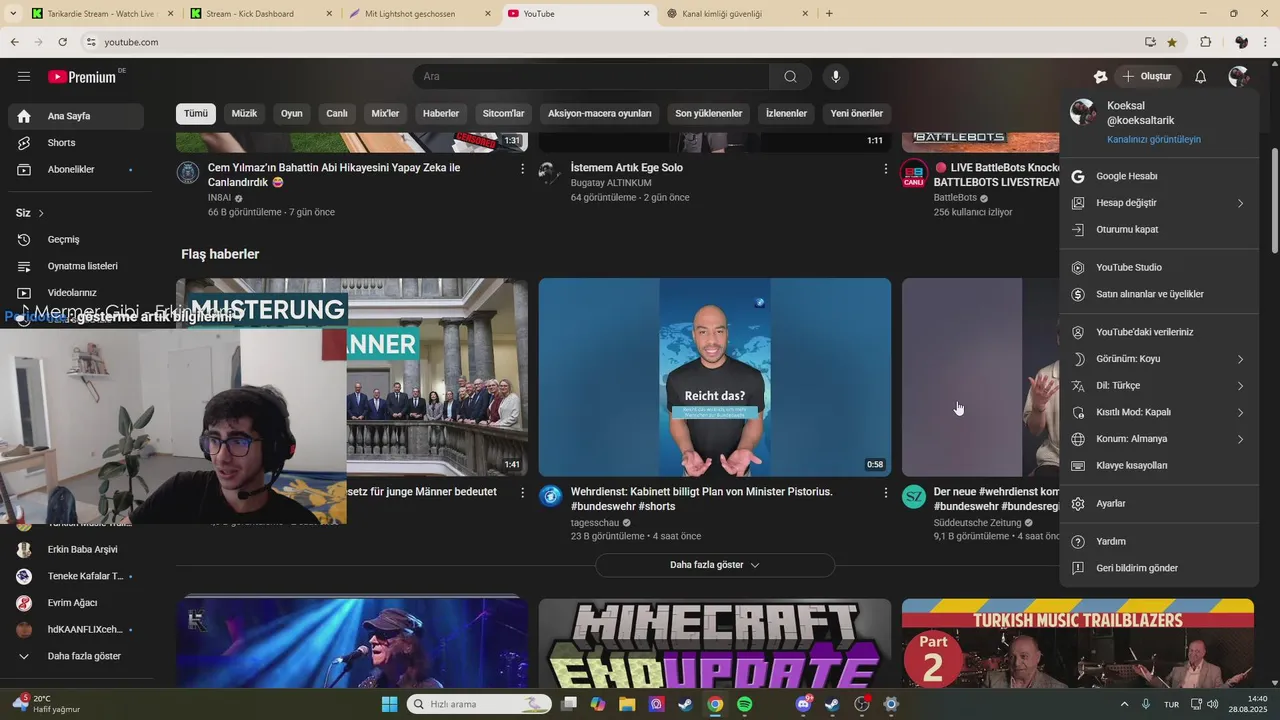Open options for Cem Yılmaz video
This screenshot has height=720, width=1280.
coord(522,169)
